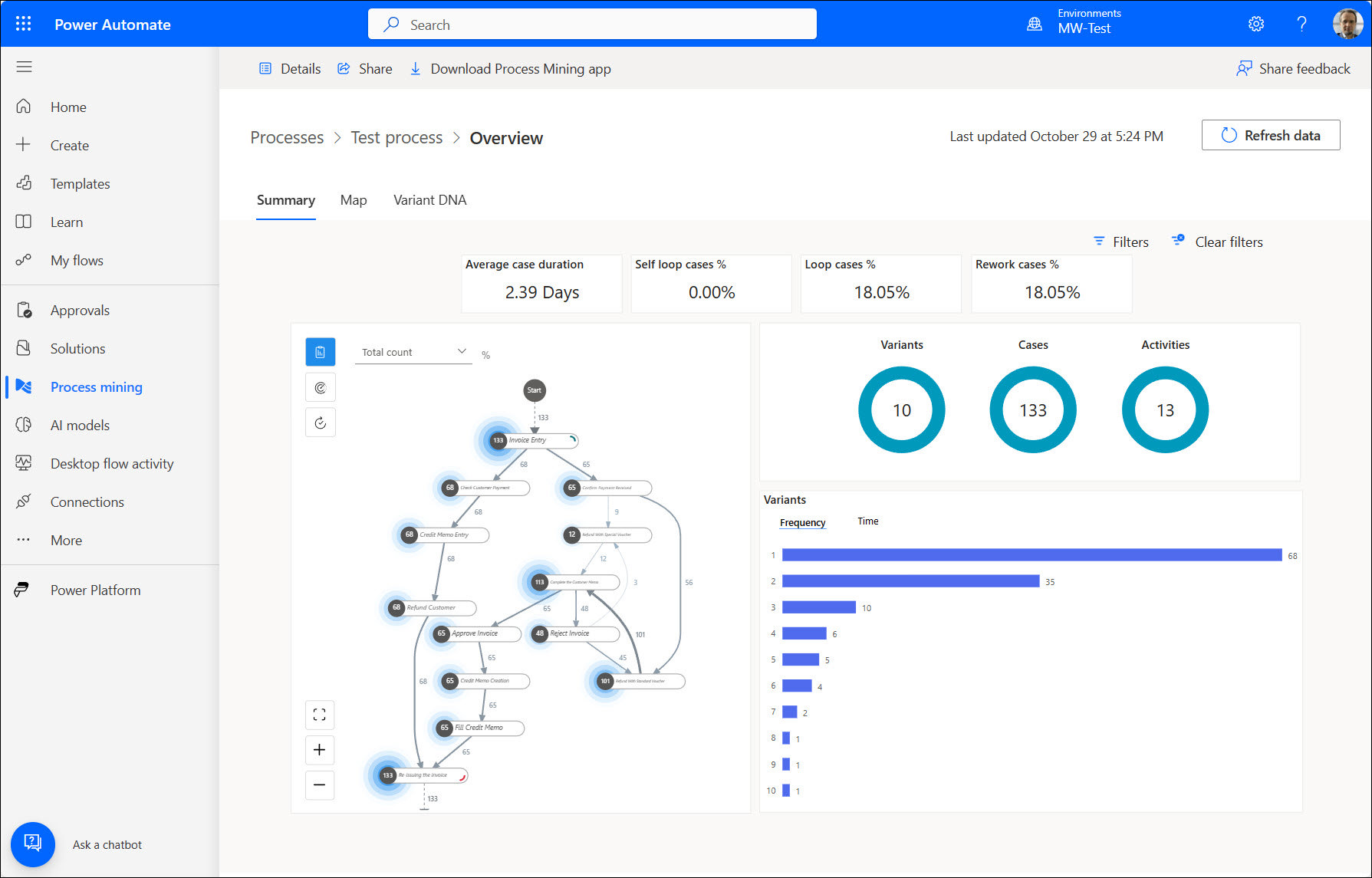Open the app launcher waffle icon
Screen dimensions: 1372x878
point(23,24)
